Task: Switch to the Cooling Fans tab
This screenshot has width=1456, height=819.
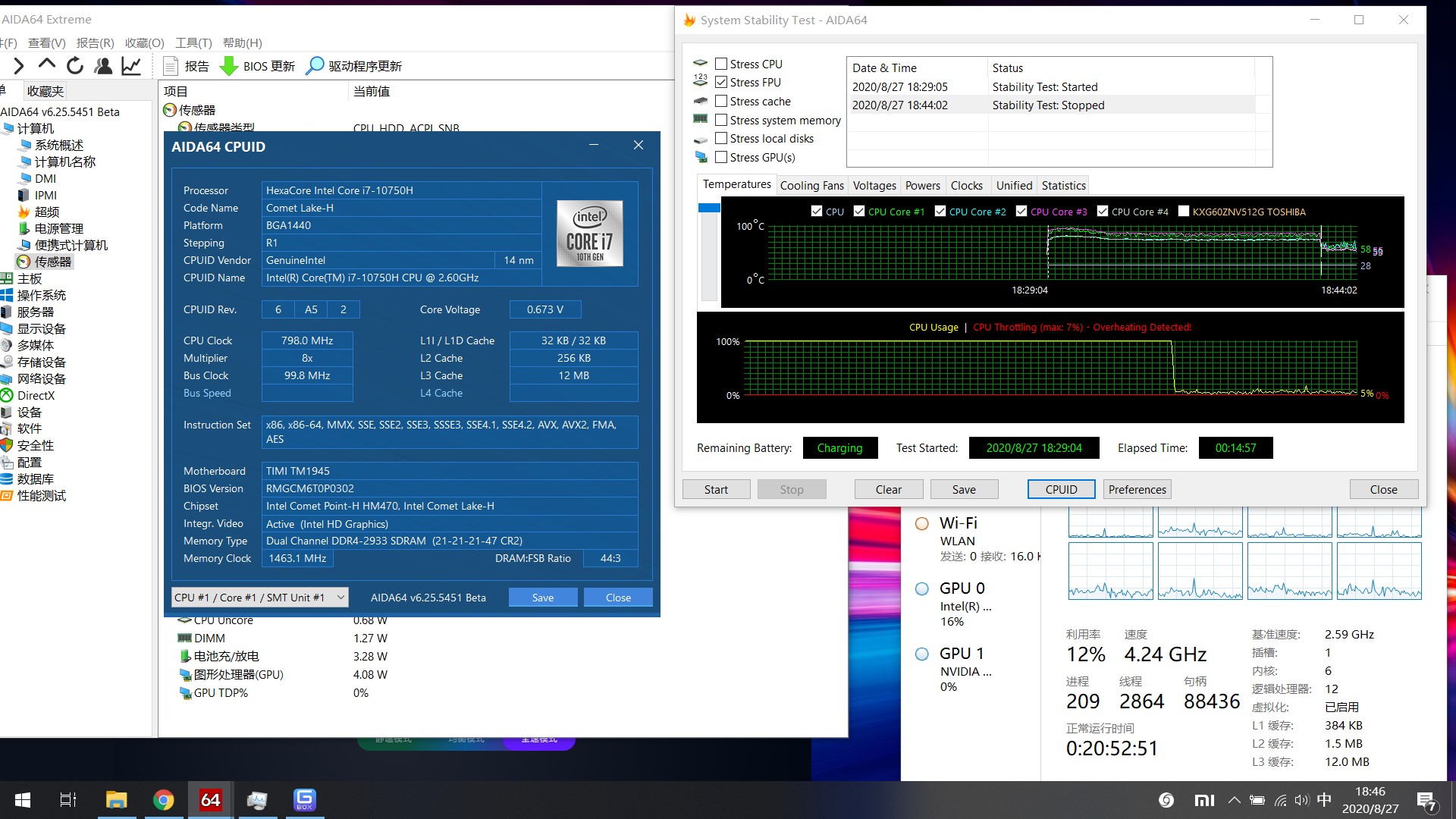Action: pos(811,185)
